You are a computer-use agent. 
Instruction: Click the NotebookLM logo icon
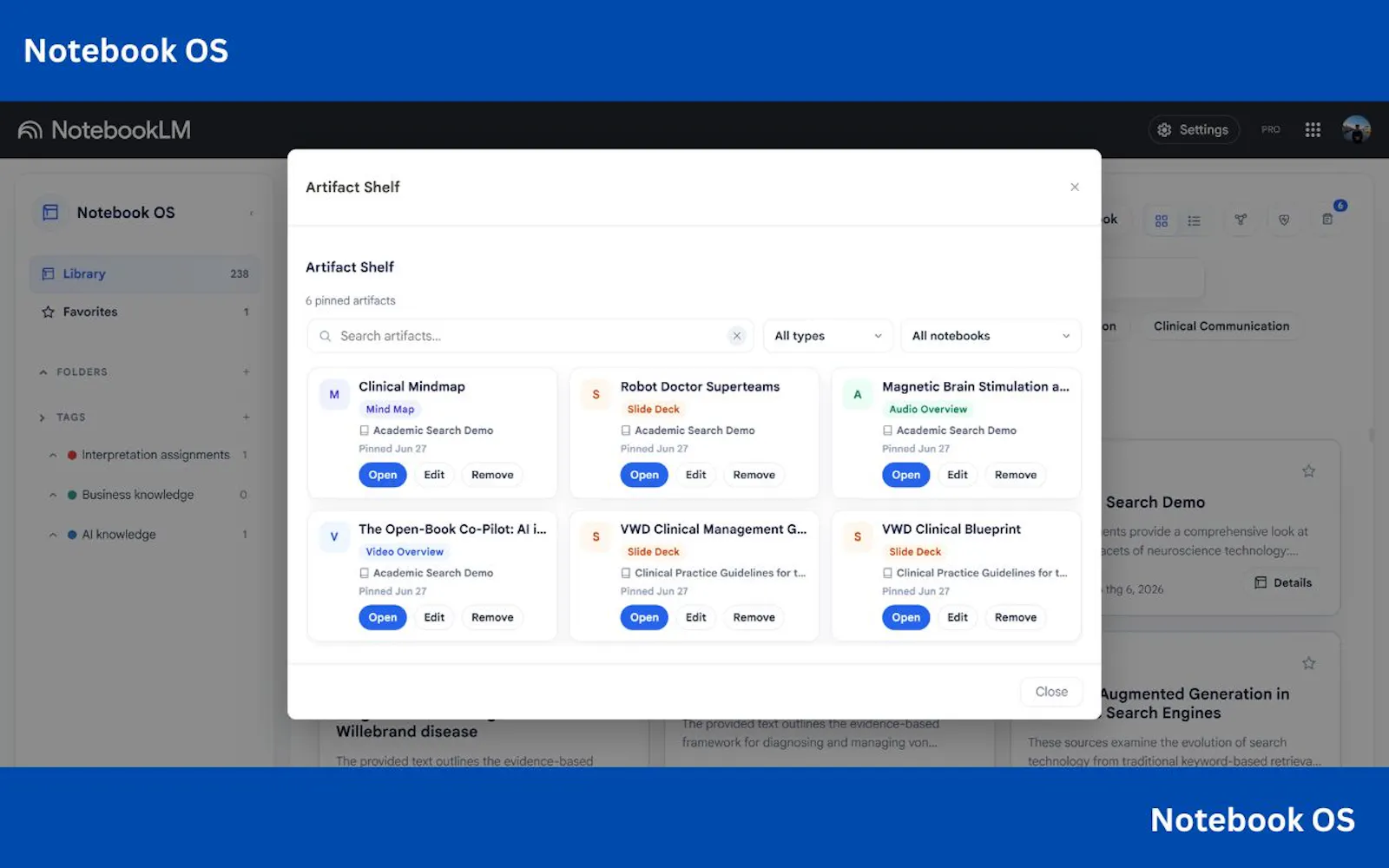(x=30, y=130)
